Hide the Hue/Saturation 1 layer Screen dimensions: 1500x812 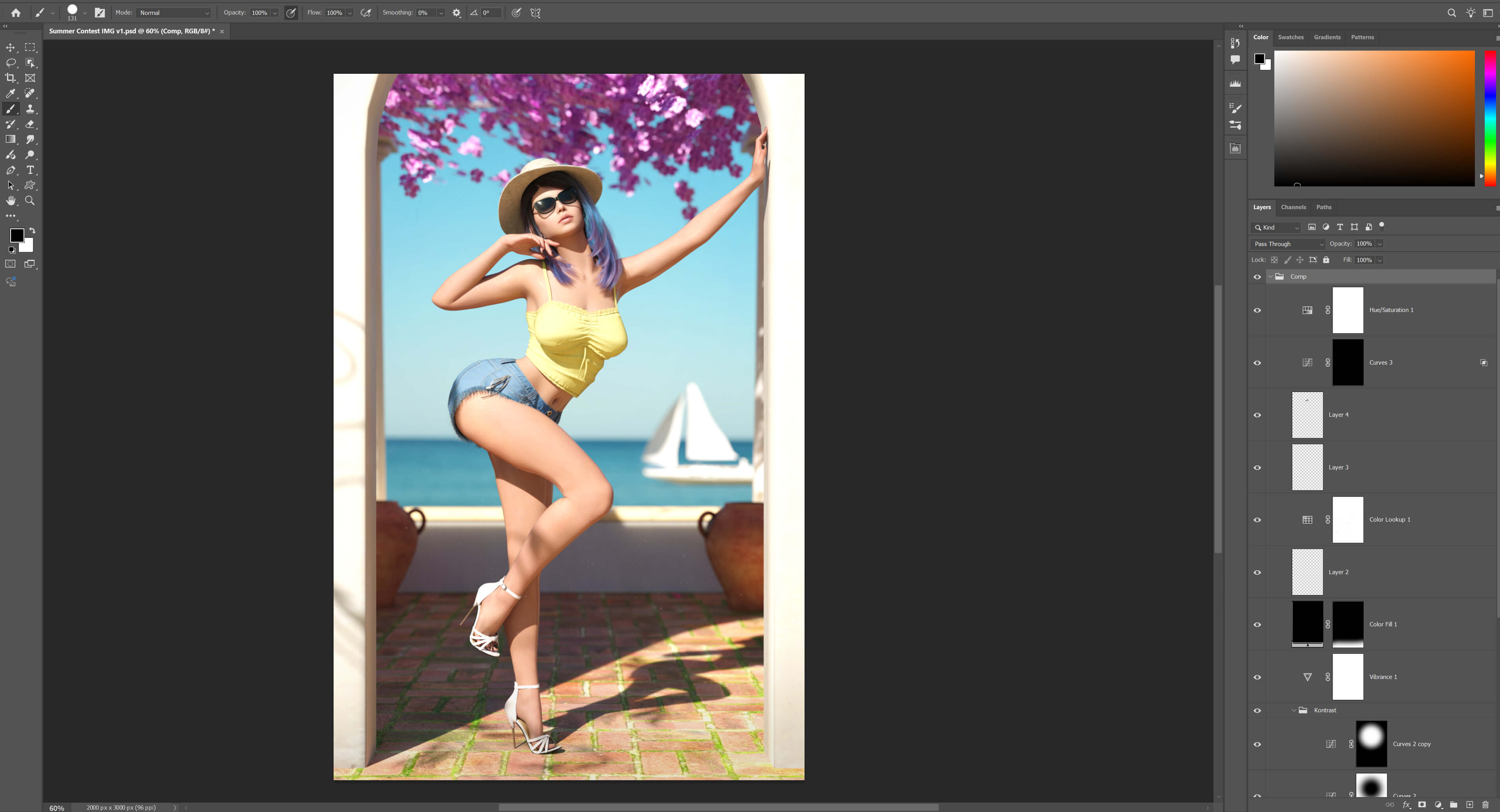1257,310
